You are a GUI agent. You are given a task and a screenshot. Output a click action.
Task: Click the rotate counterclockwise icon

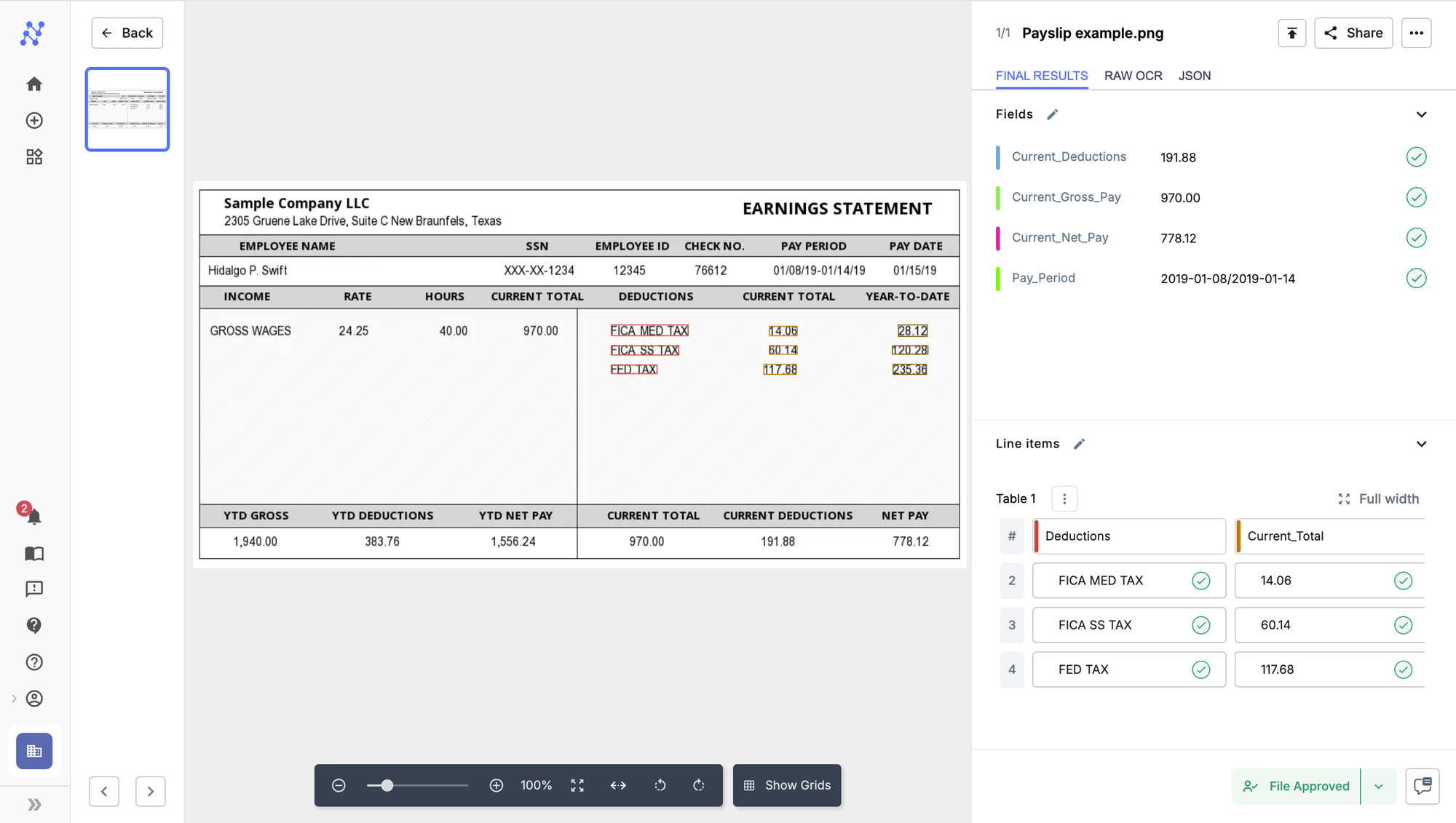pos(660,785)
